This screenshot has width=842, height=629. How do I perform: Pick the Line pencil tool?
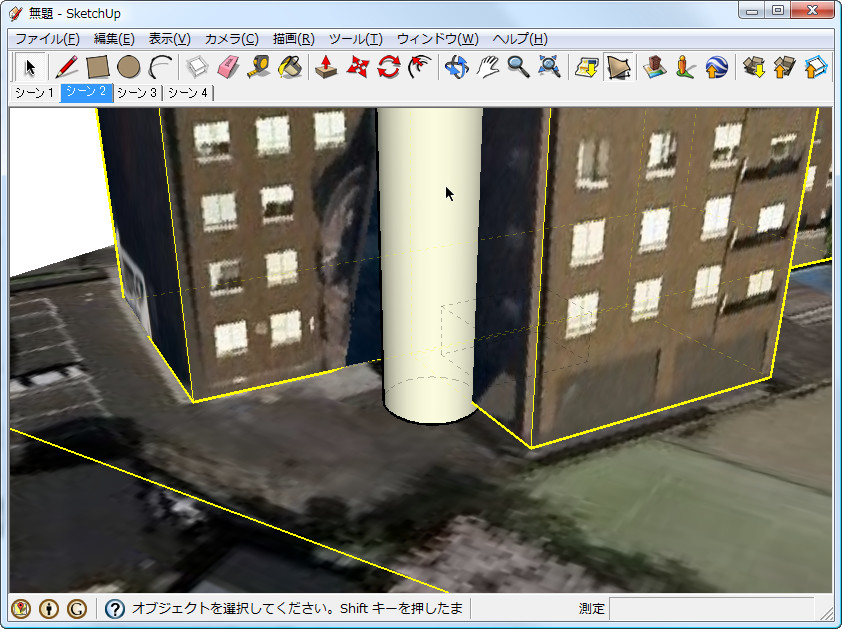[67, 67]
